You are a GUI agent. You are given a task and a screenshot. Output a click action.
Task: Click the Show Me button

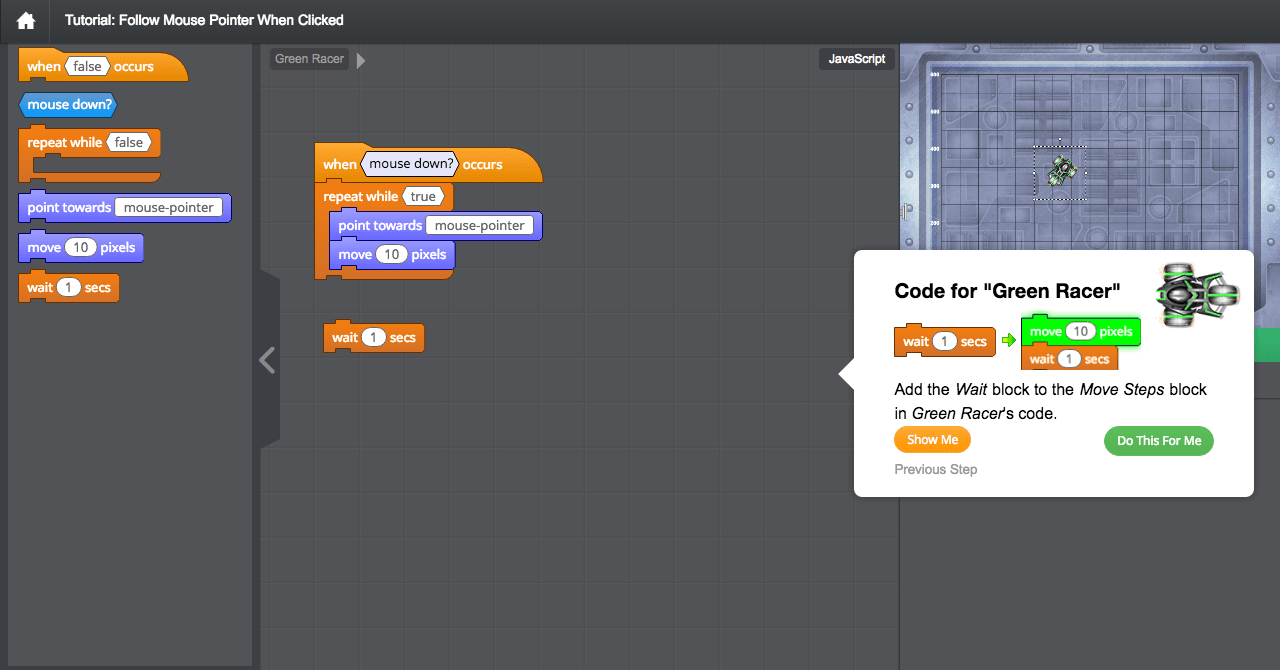click(932, 440)
